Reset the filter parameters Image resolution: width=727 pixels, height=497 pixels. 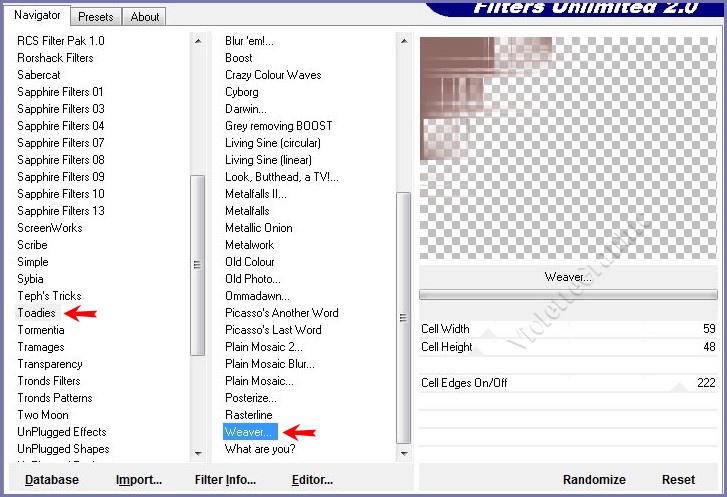point(678,480)
